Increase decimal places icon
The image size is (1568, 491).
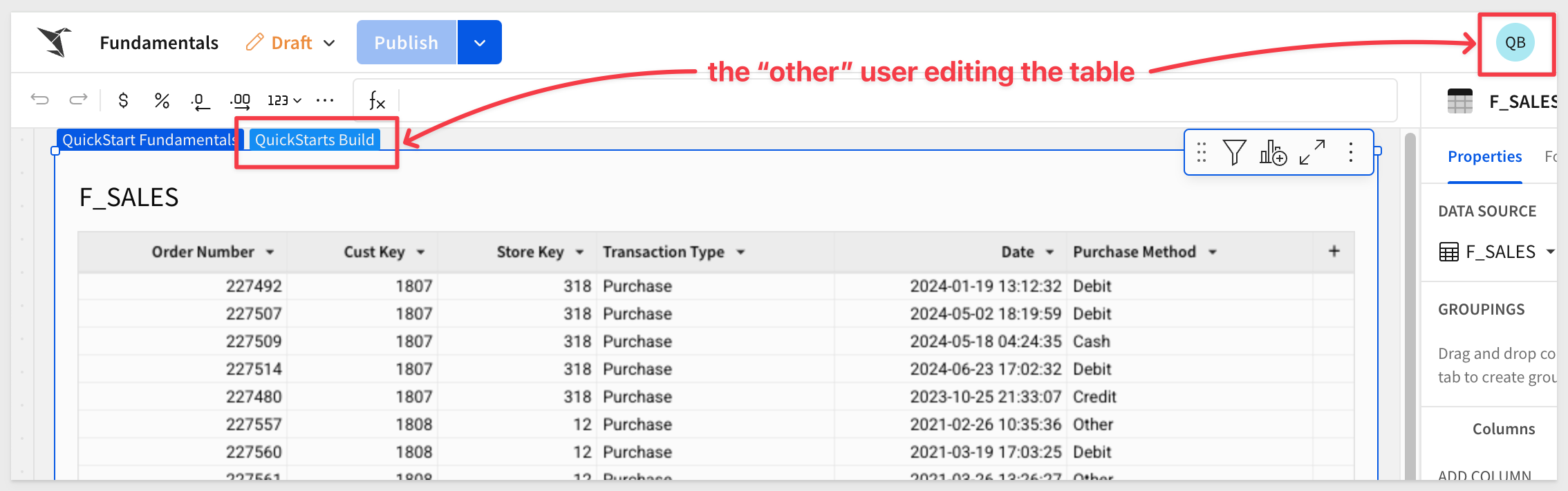coord(240,101)
